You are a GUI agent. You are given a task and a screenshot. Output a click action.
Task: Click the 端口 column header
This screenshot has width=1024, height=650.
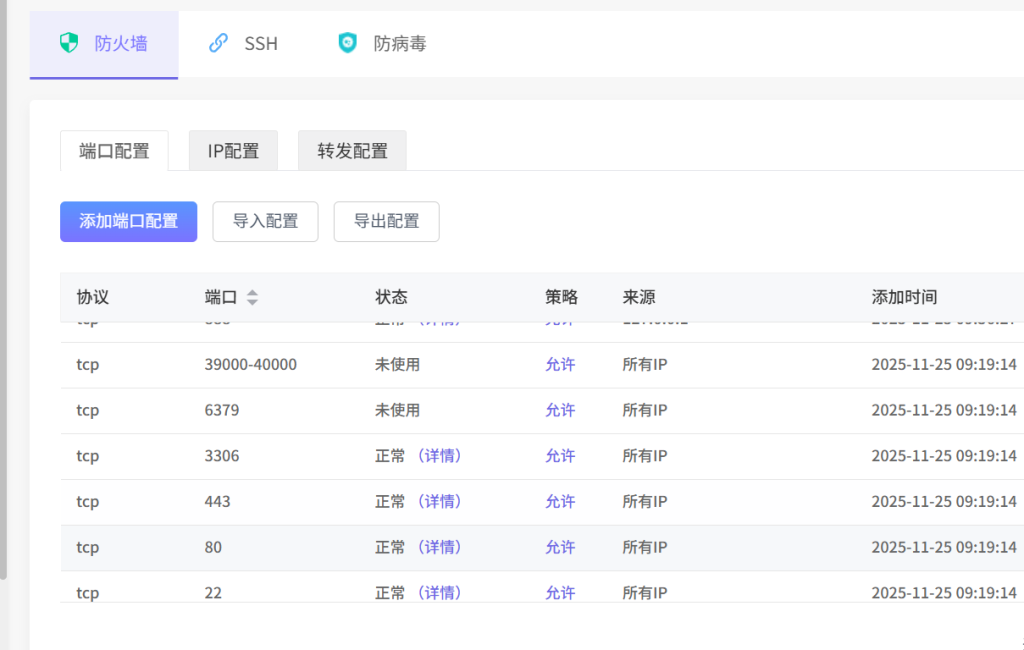click(221, 297)
